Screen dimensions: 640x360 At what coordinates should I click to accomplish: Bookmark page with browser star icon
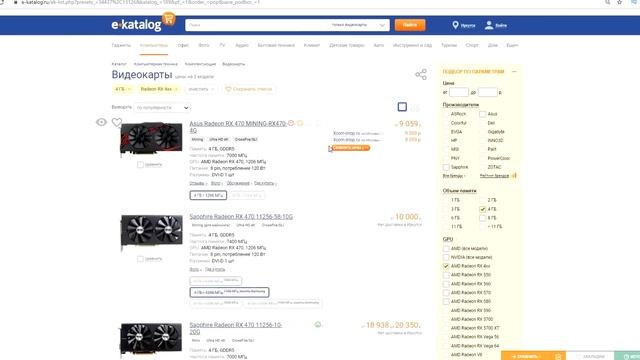(620, 2)
